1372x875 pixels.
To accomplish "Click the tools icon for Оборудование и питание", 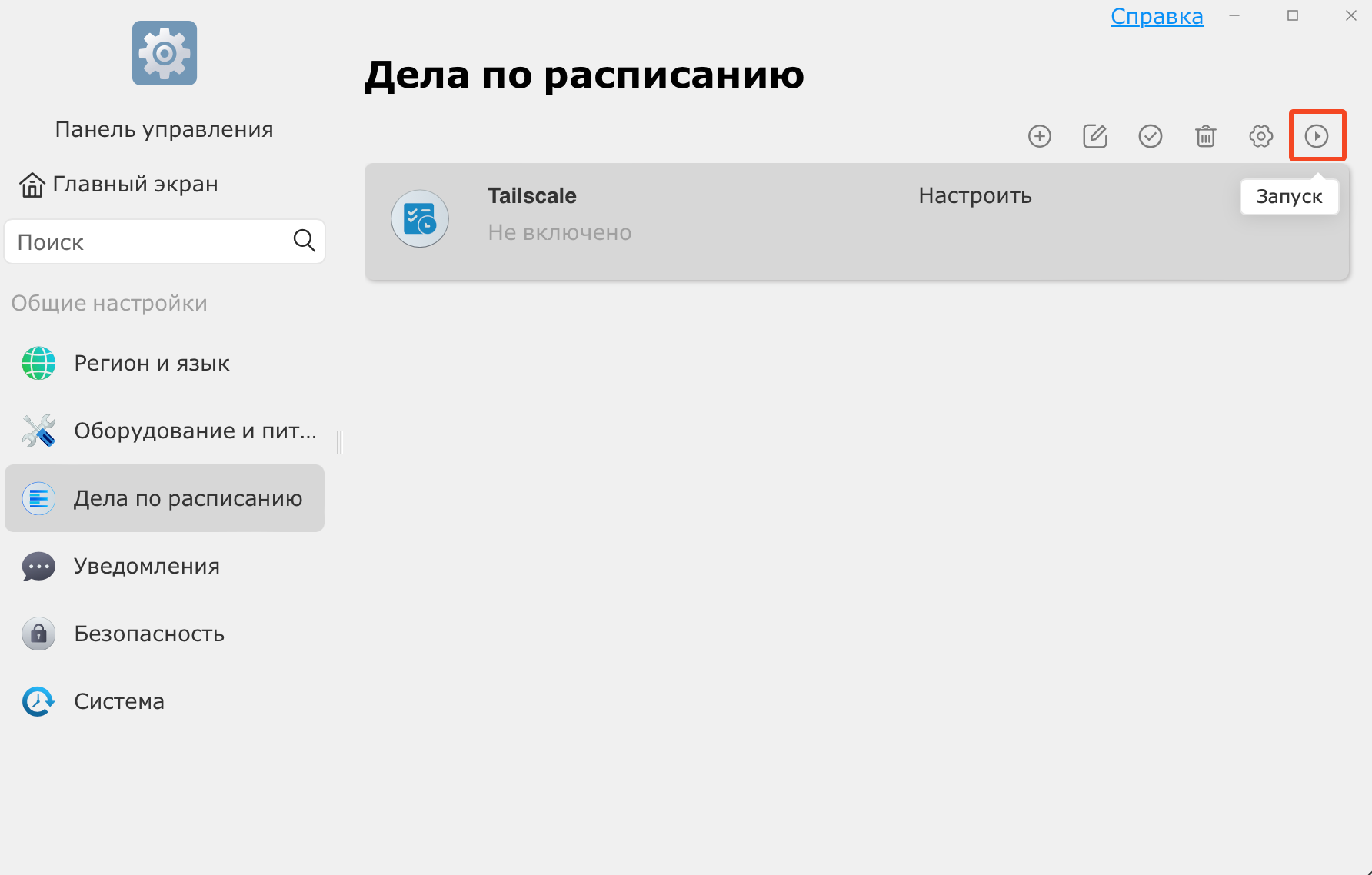I will coord(38,431).
